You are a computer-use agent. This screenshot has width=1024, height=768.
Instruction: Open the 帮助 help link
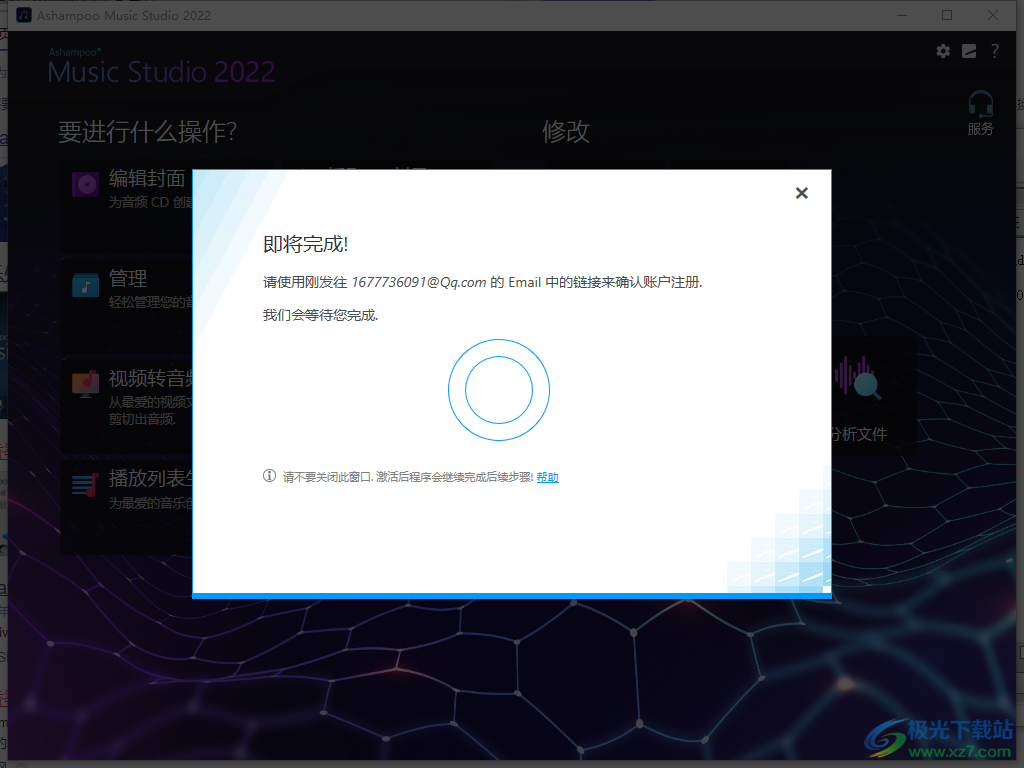pos(547,476)
